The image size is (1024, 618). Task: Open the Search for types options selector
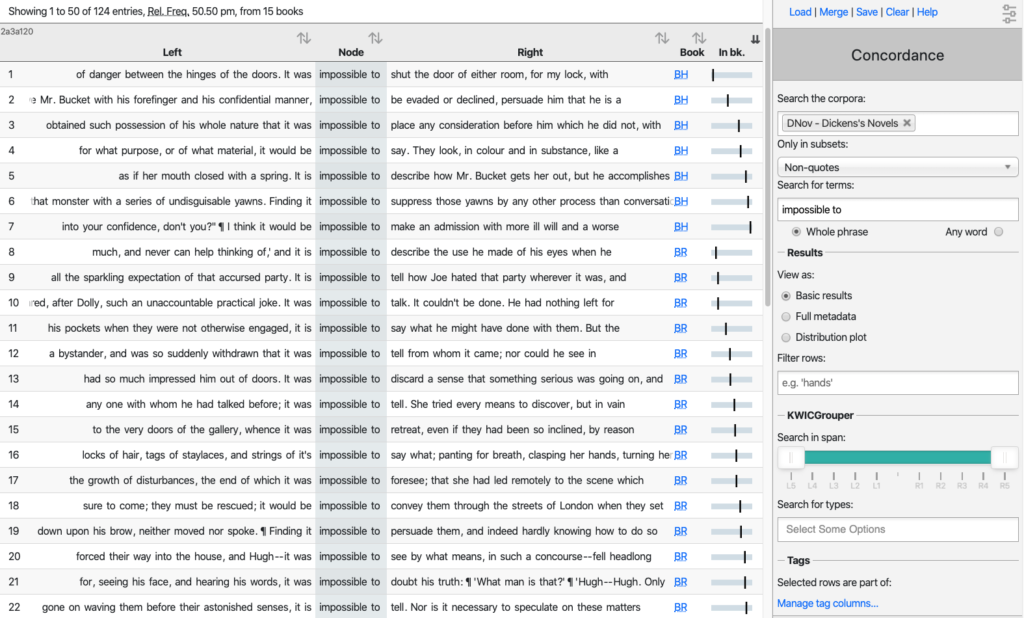[x=897, y=529]
